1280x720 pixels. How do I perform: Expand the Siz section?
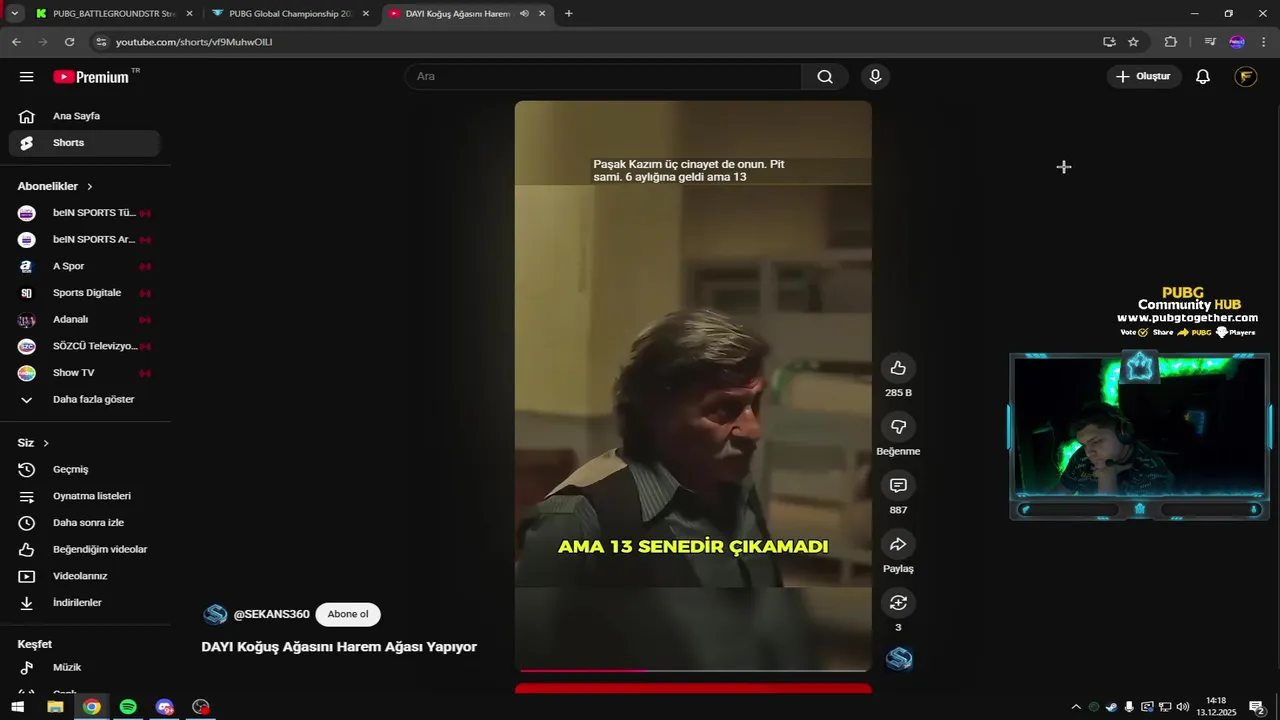click(x=33, y=443)
